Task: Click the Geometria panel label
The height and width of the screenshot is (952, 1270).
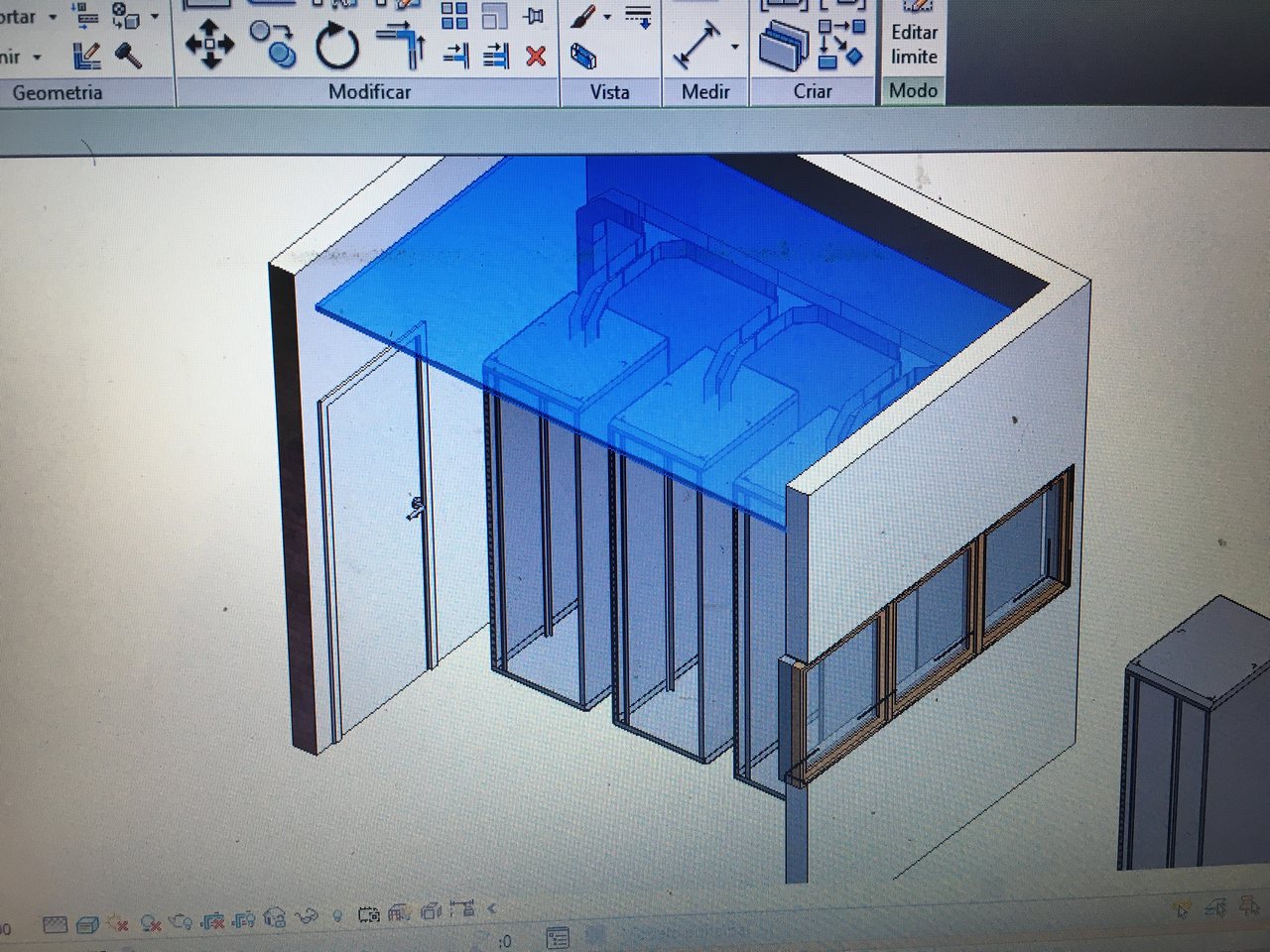Action: (x=58, y=93)
